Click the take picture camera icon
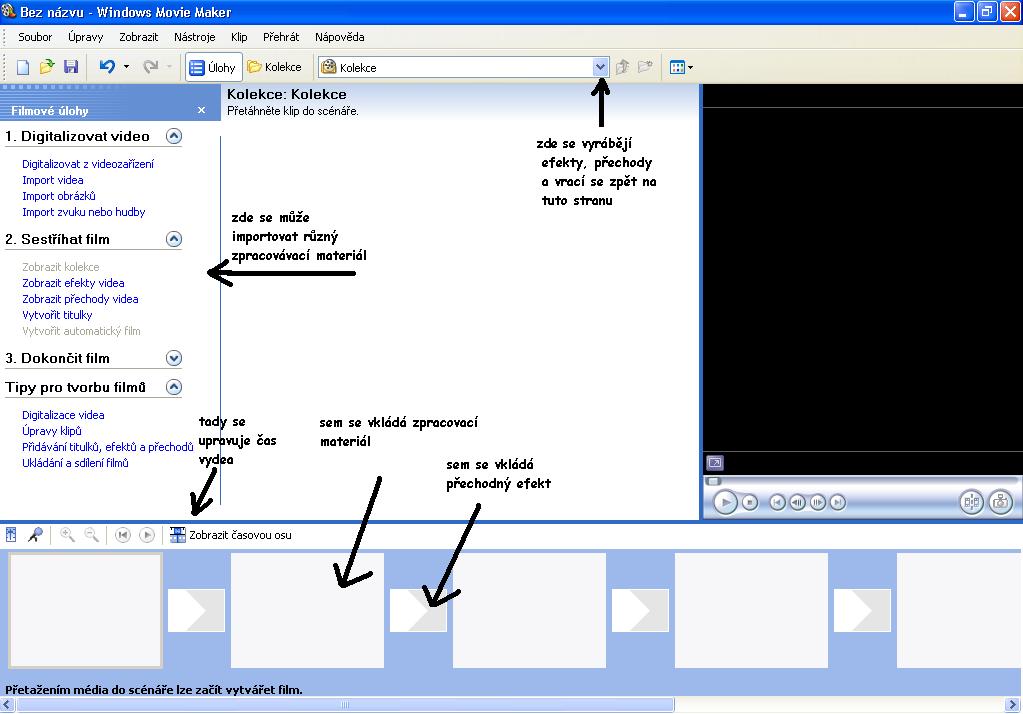Image resolution: width=1023 pixels, height=714 pixels. (x=1000, y=502)
